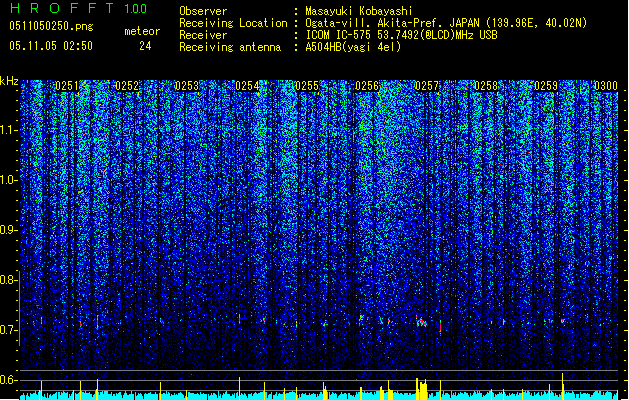Click the meteor count value 24
This screenshot has width=629, height=400.
coord(145,46)
